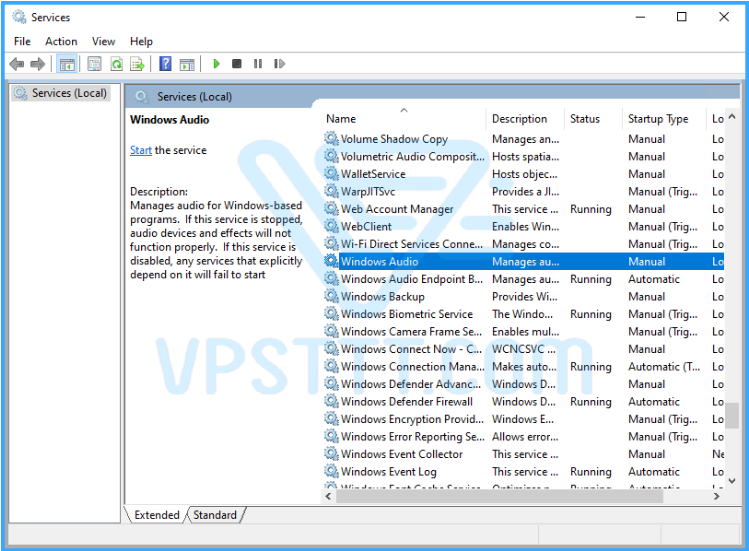
Task: Click gear icon beside WalletService
Action: click(331, 173)
